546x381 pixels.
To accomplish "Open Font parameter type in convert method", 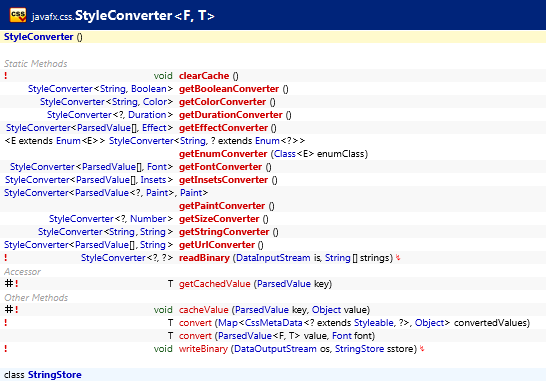I will tap(342, 336).
